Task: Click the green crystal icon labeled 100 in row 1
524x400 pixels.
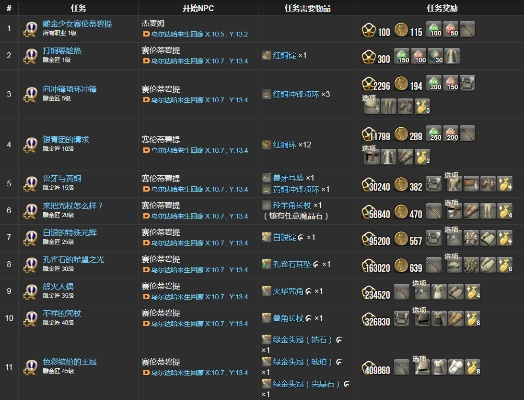Action: click(434, 29)
